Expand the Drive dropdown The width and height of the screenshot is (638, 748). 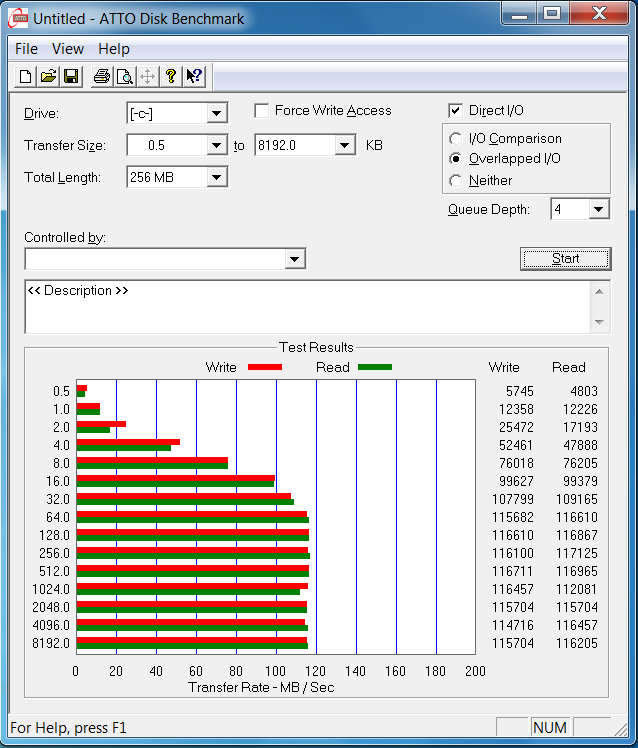point(217,114)
